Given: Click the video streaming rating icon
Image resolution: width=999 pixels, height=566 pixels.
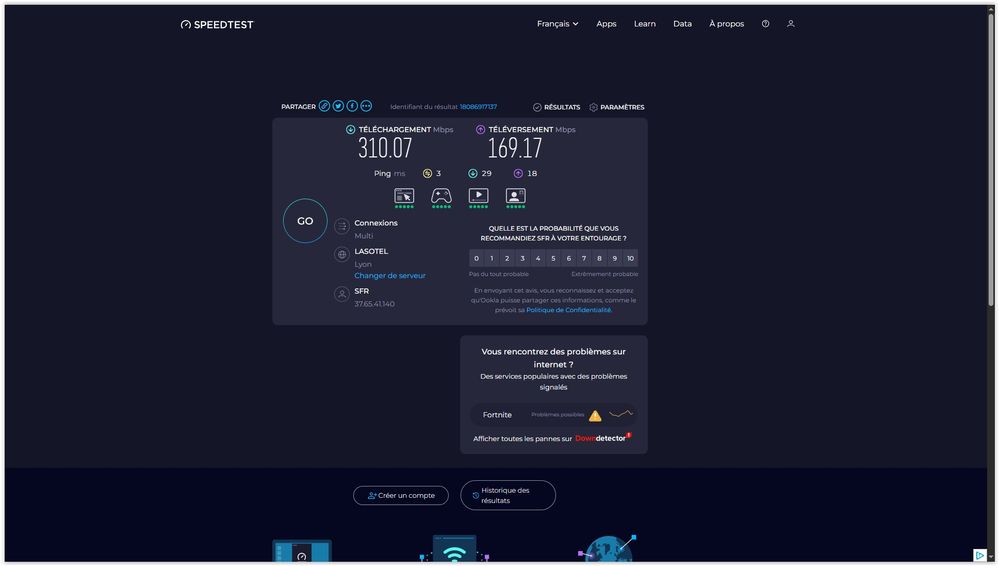Looking at the screenshot, I should (478, 197).
